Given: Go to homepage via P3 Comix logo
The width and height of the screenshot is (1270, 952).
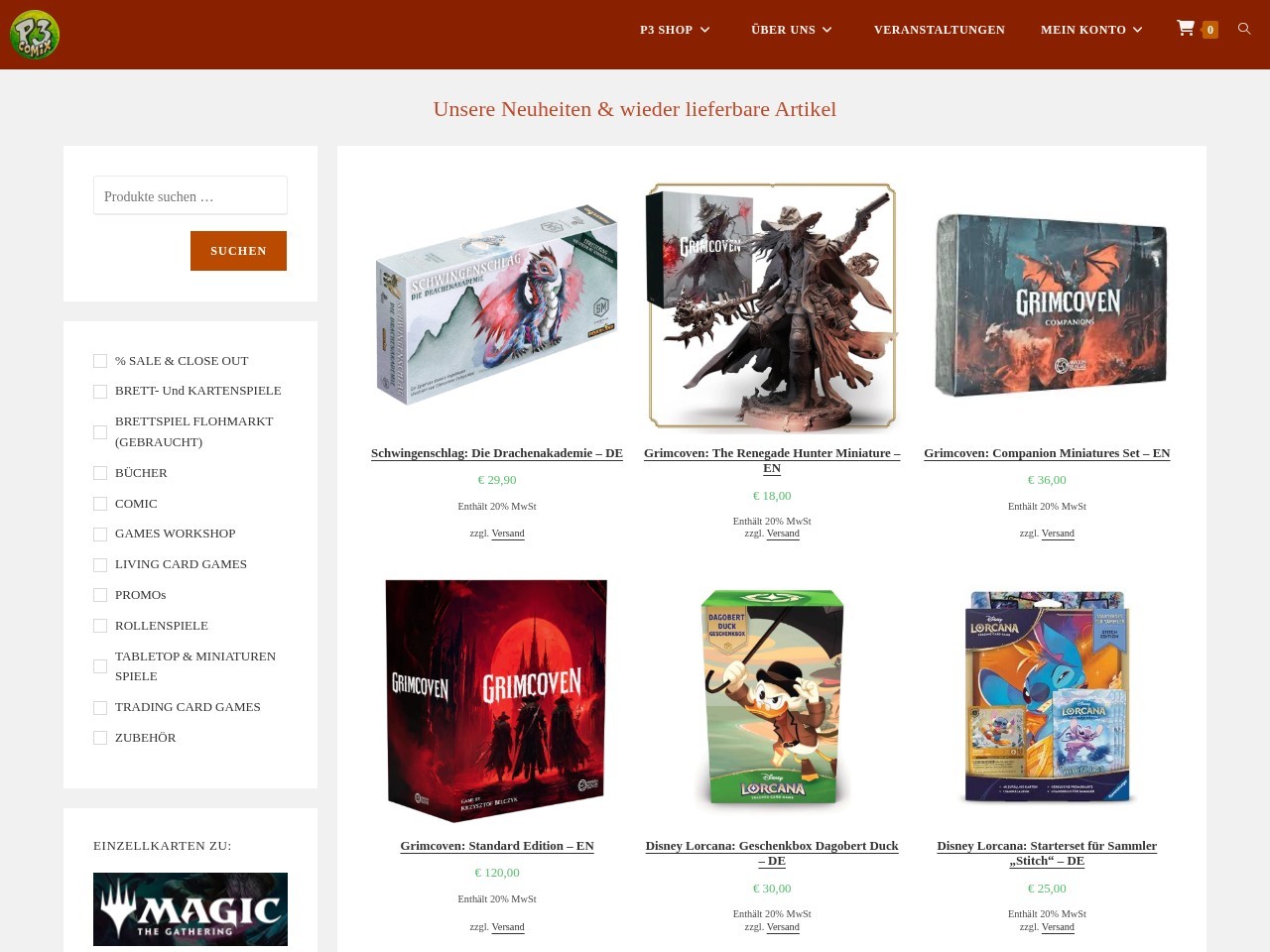Looking at the screenshot, I should 35,35.
